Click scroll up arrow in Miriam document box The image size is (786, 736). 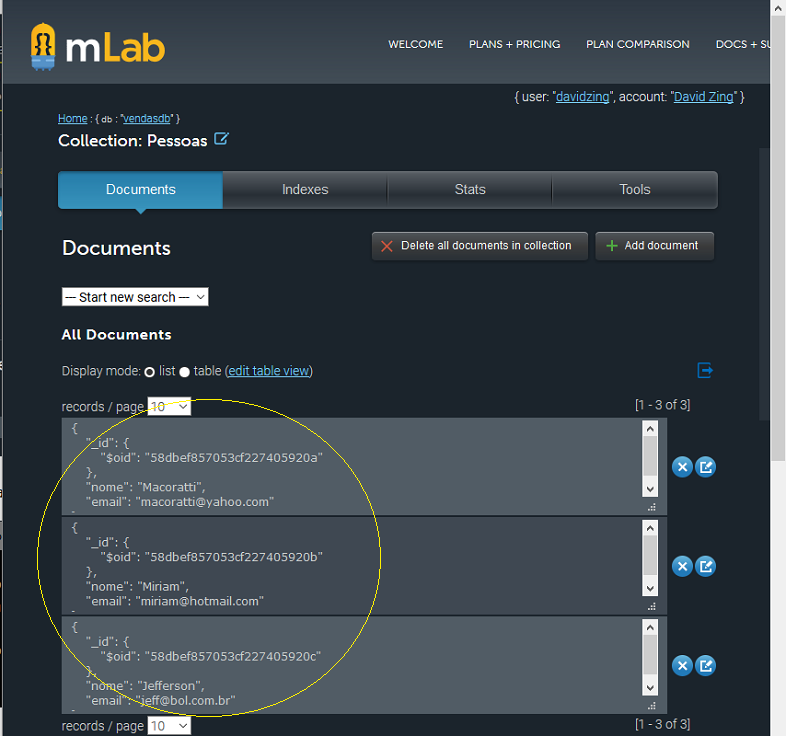pyautogui.click(x=650, y=528)
